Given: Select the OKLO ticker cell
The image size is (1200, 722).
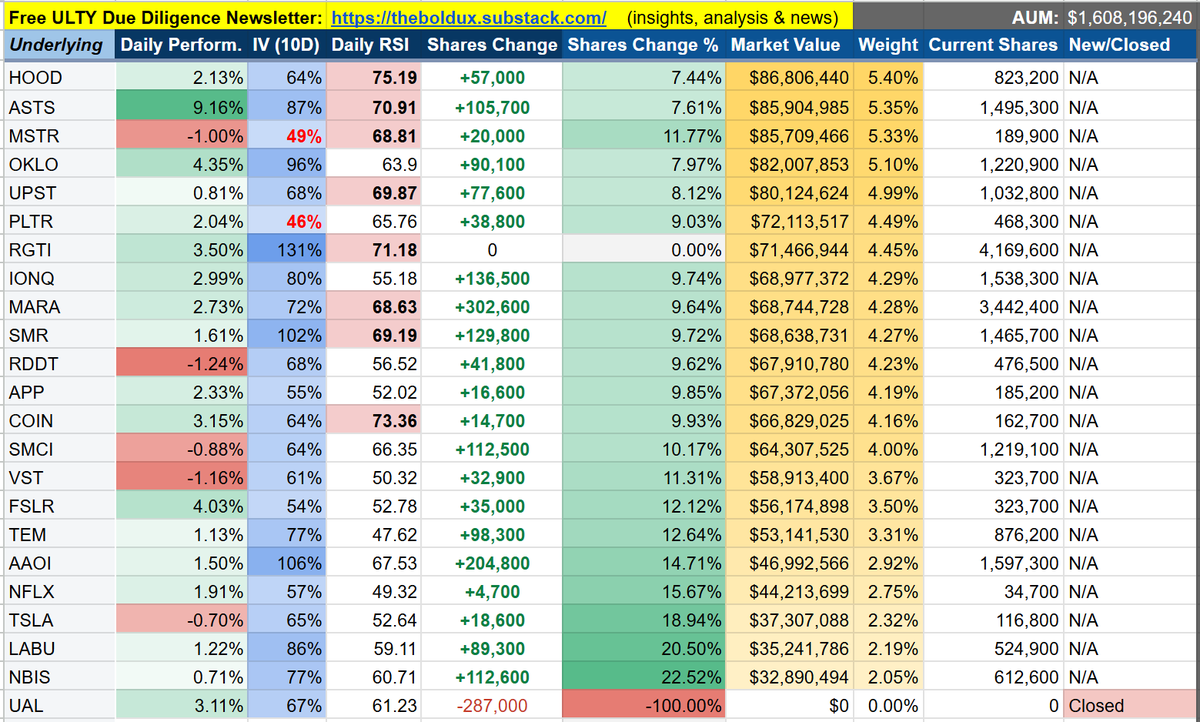Looking at the screenshot, I should click(x=57, y=164).
